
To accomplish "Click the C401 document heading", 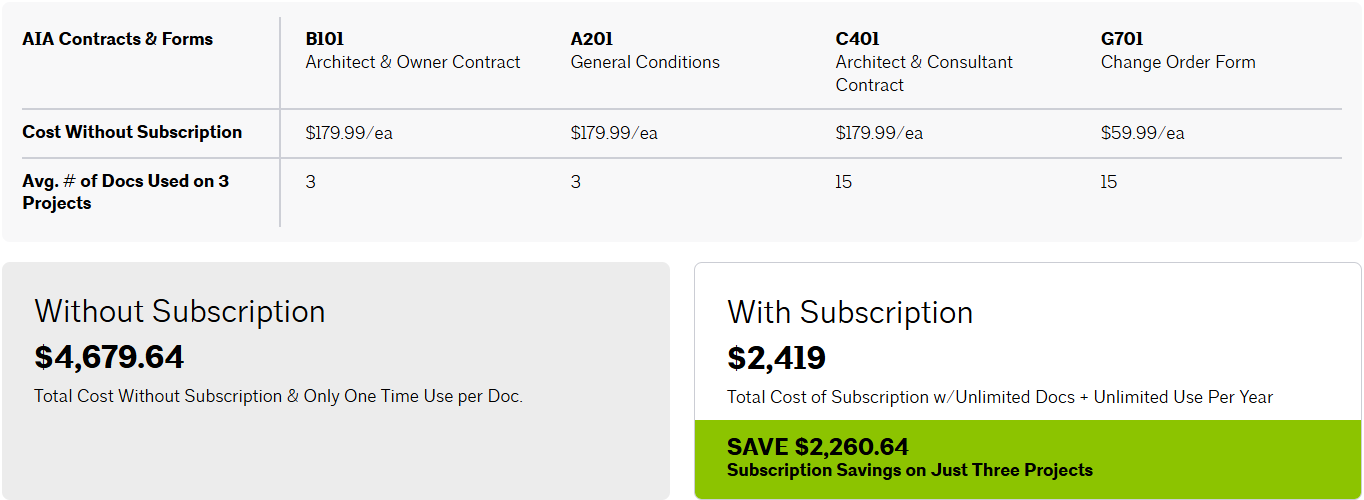I will 857,40.
